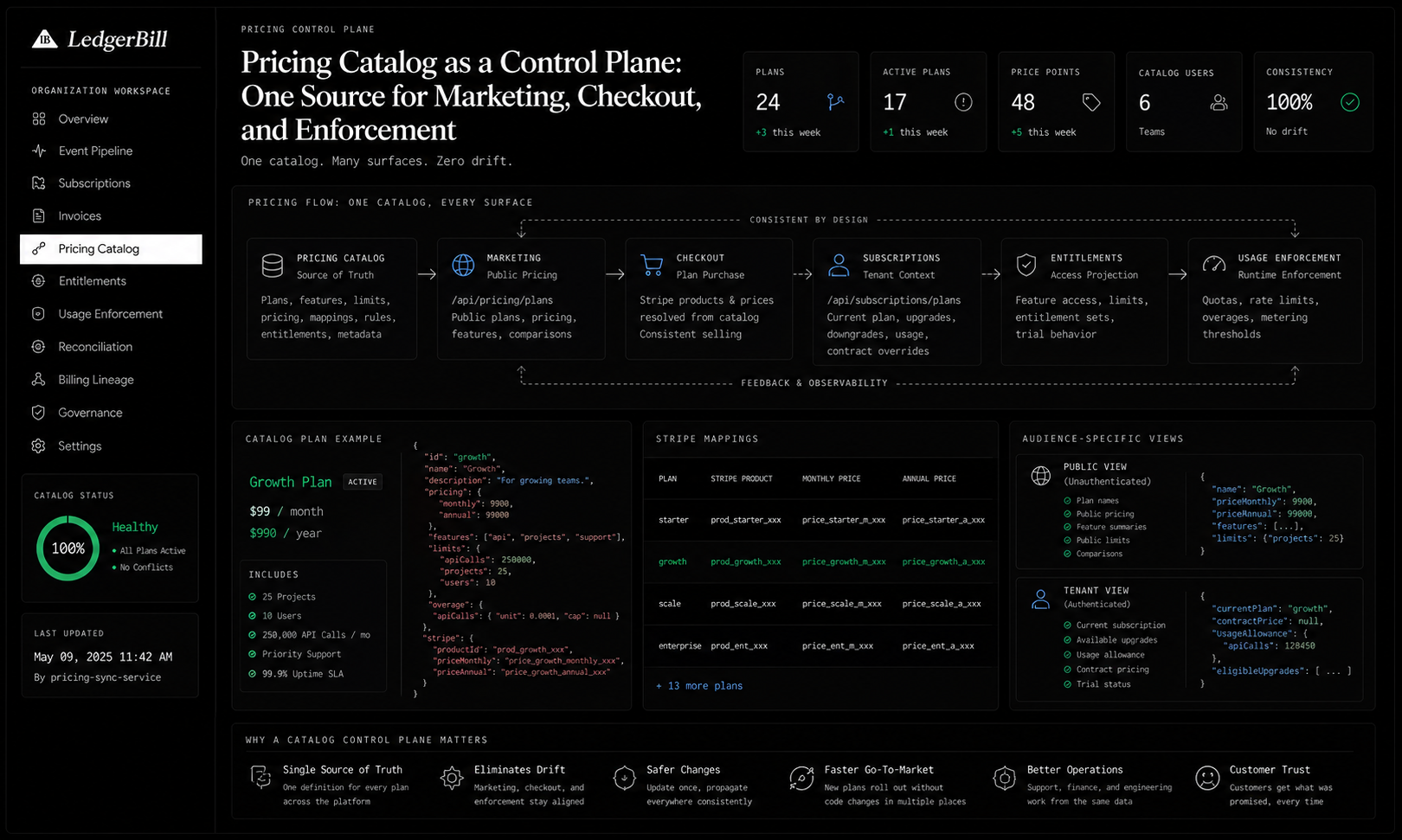
Task: Click the '$990 / year' price text
Action: [286, 533]
